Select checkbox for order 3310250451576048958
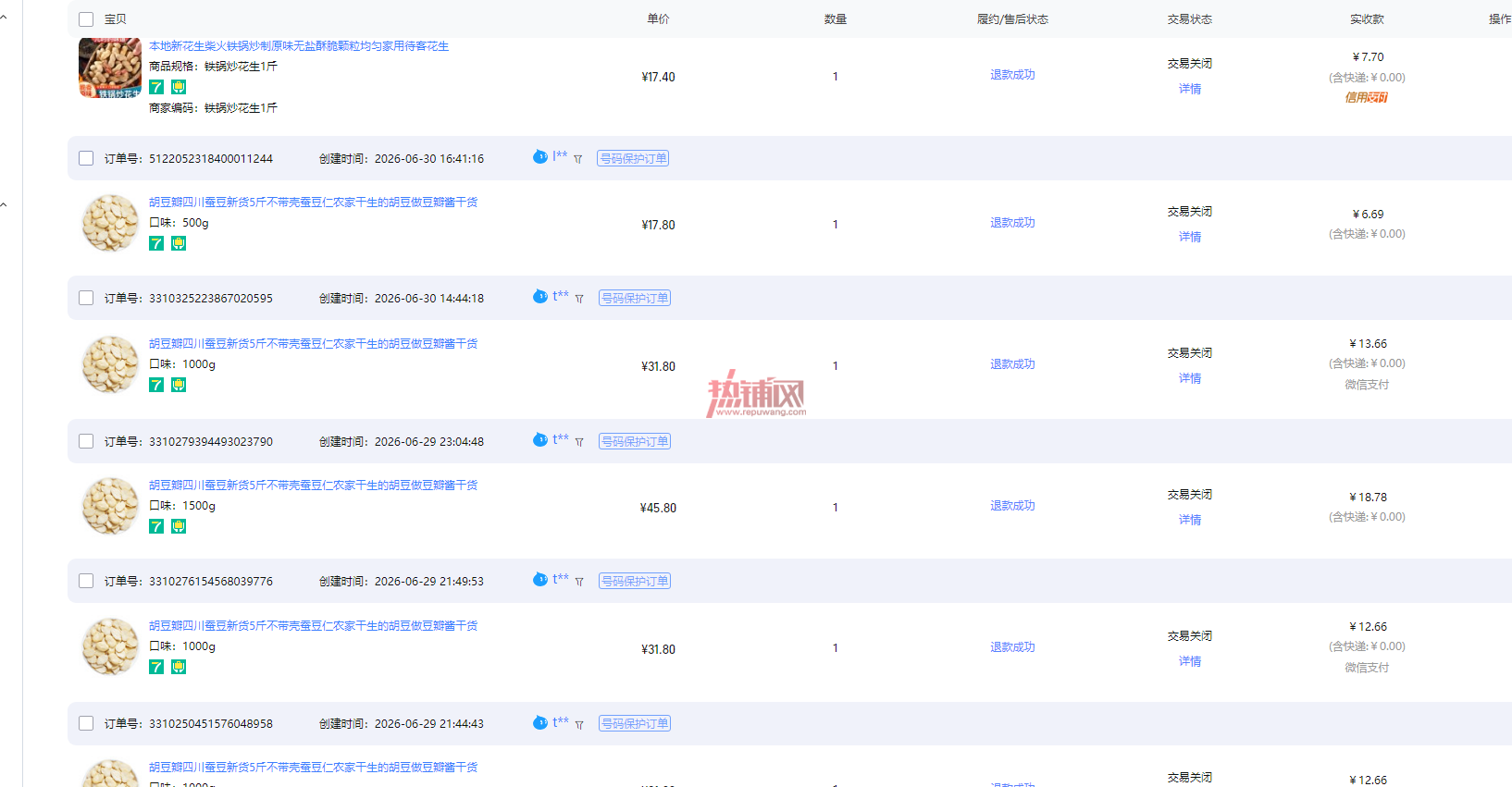 [86, 723]
